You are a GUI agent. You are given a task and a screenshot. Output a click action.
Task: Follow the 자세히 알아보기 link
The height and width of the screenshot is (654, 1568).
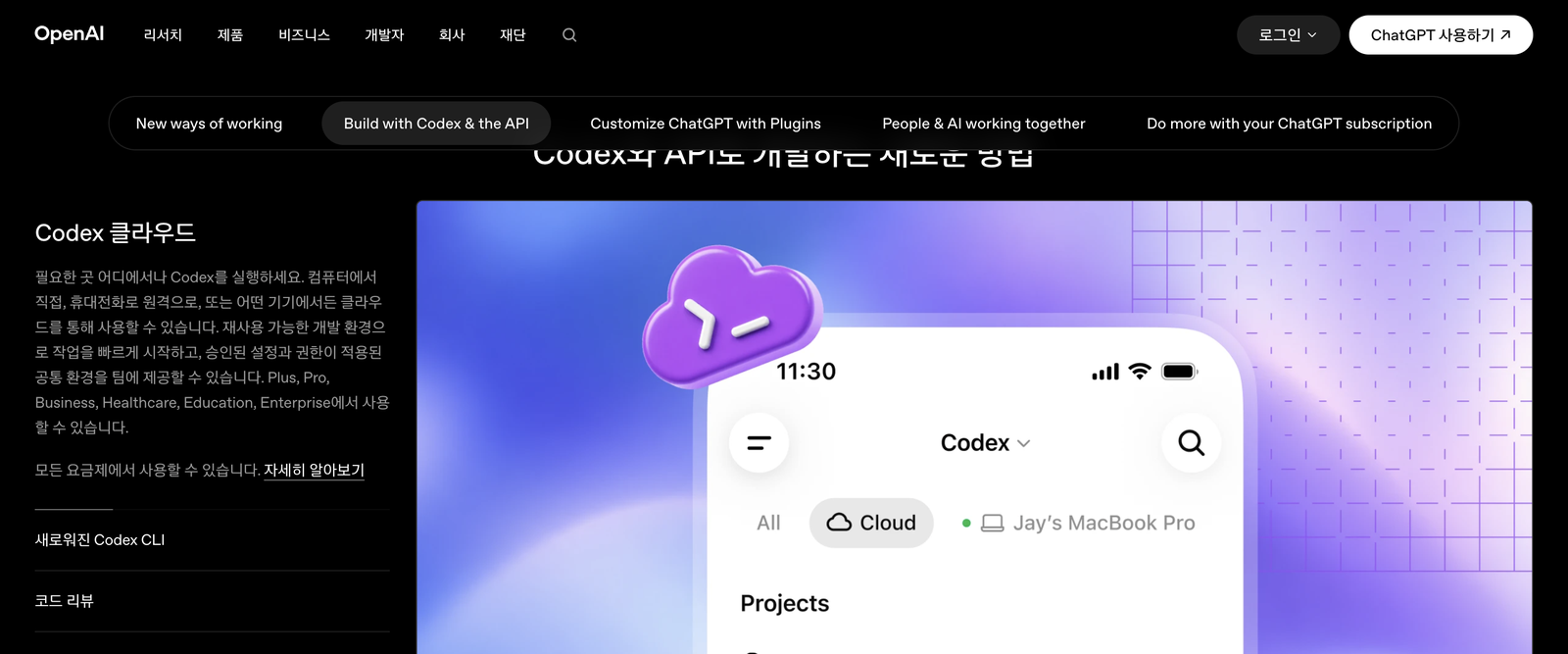tap(314, 471)
